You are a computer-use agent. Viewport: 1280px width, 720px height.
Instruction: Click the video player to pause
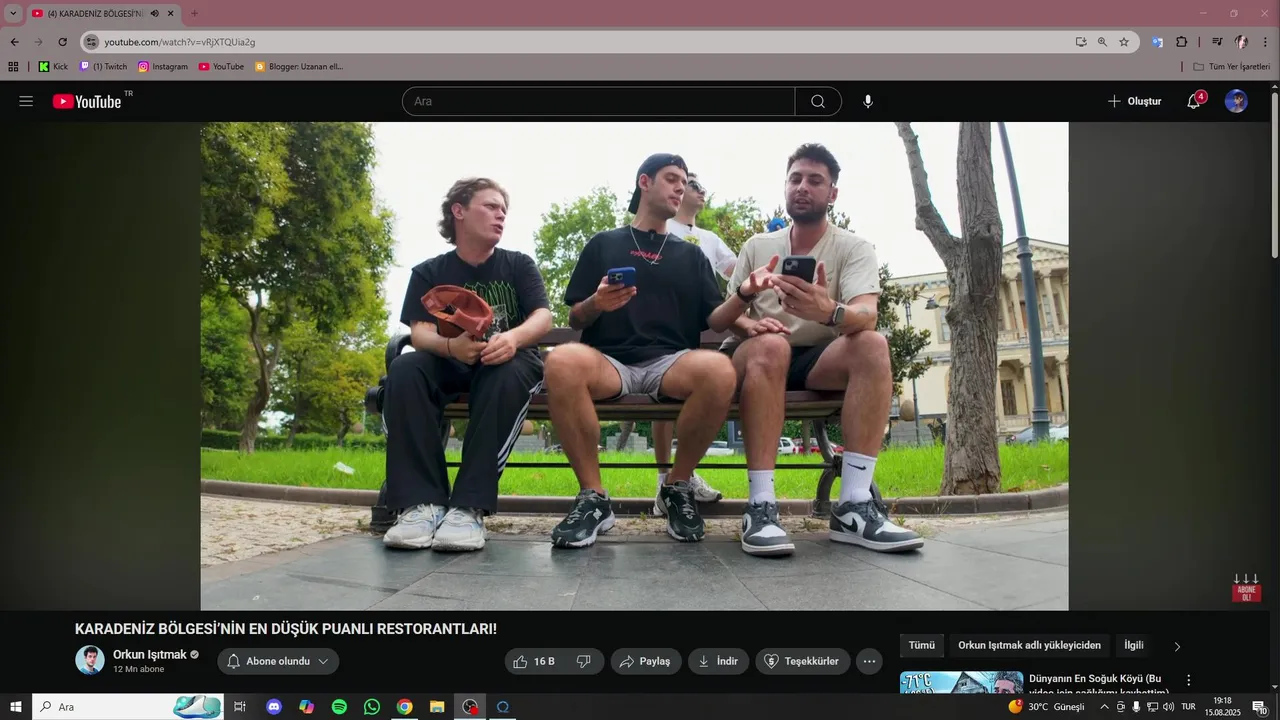[x=634, y=366]
